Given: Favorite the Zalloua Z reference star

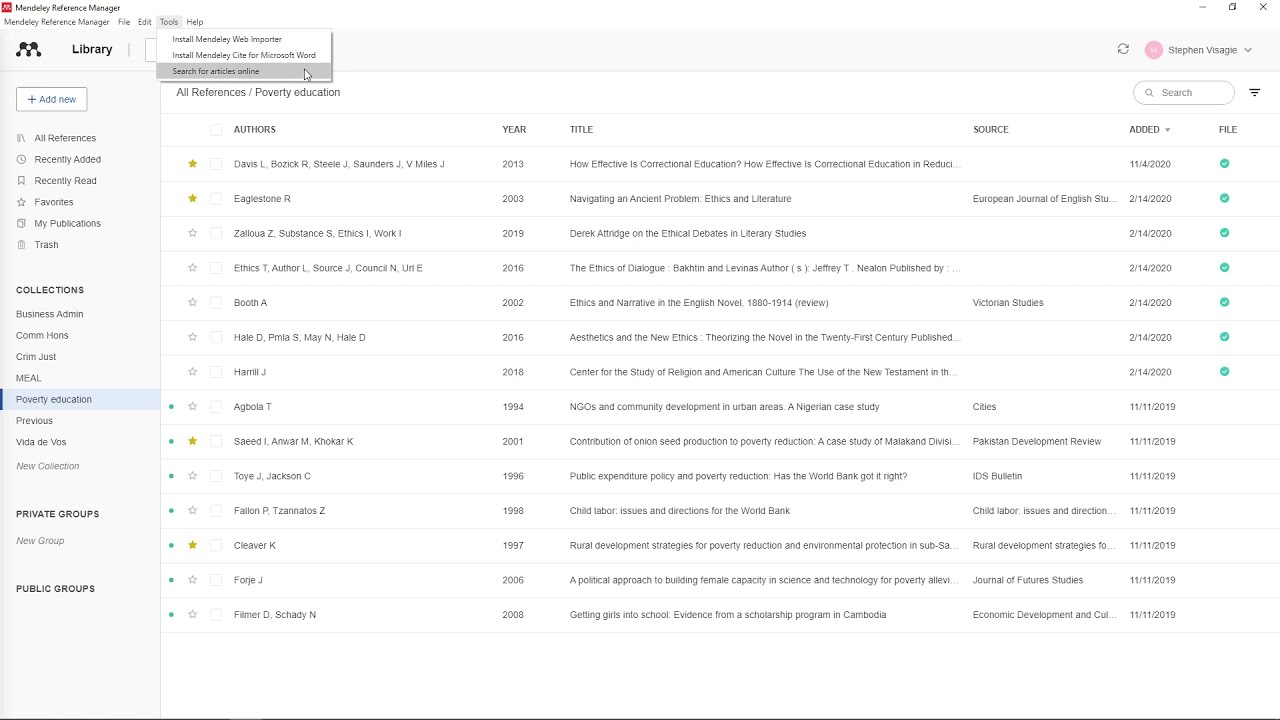Looking at the screenshot, I should [x=193, y=233].
